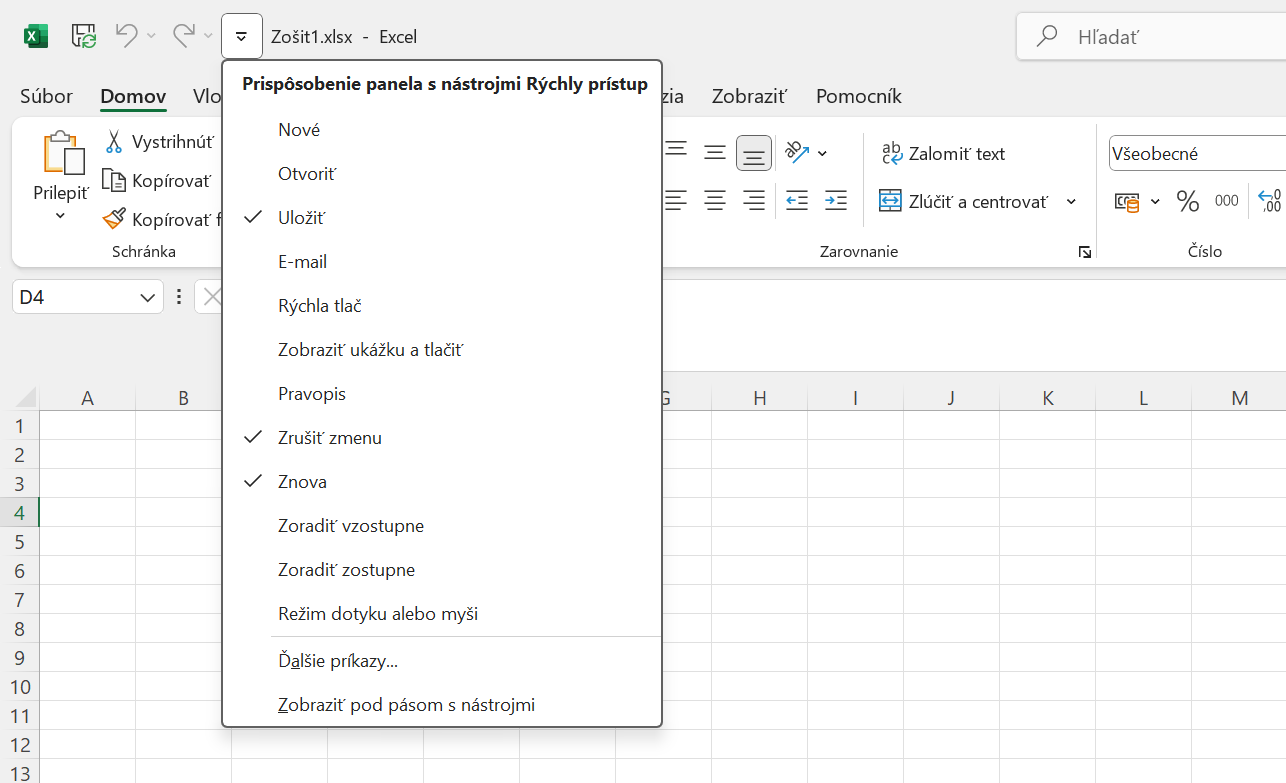Enable Rýchla tlač option
Image resolution: width=1286 pixels, height=783 pixels.
coord(442,306)
